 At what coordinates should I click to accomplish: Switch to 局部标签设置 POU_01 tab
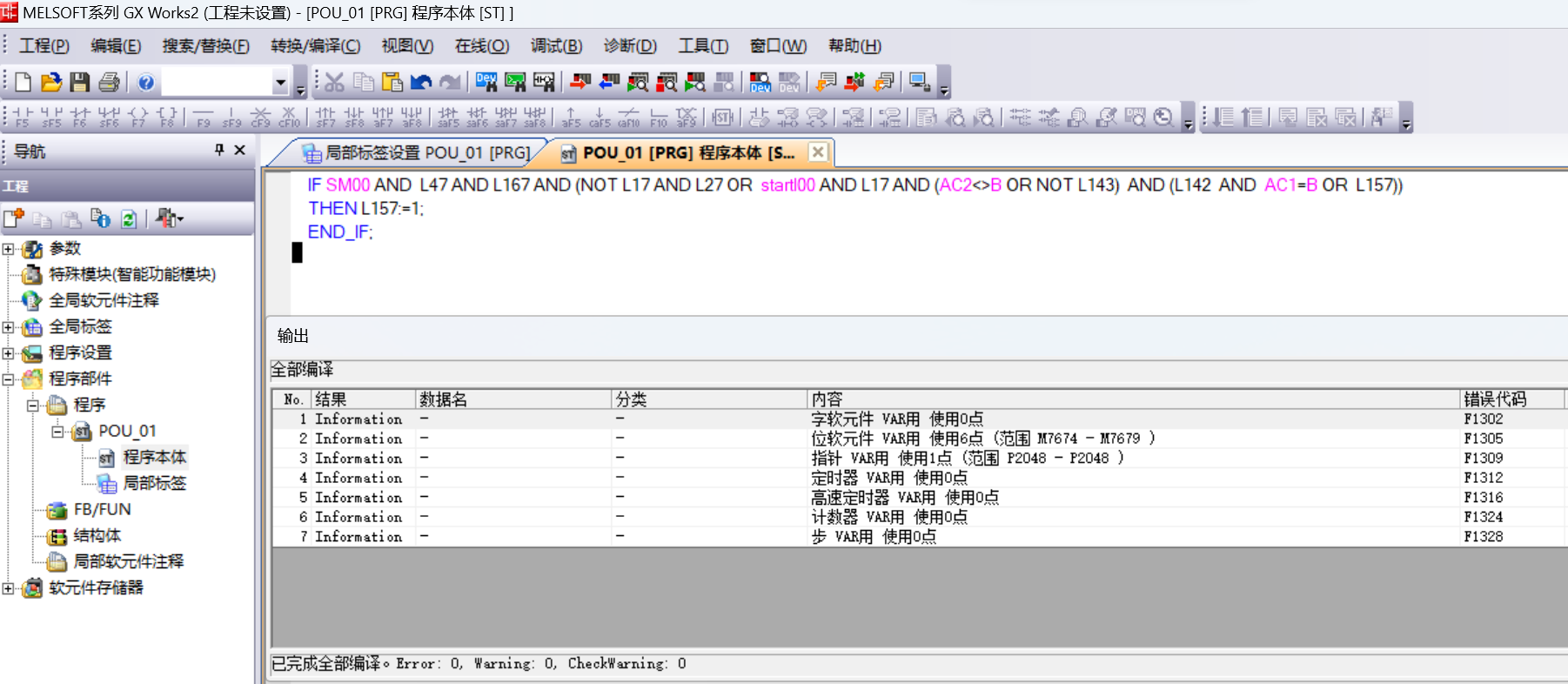(416, 153)
